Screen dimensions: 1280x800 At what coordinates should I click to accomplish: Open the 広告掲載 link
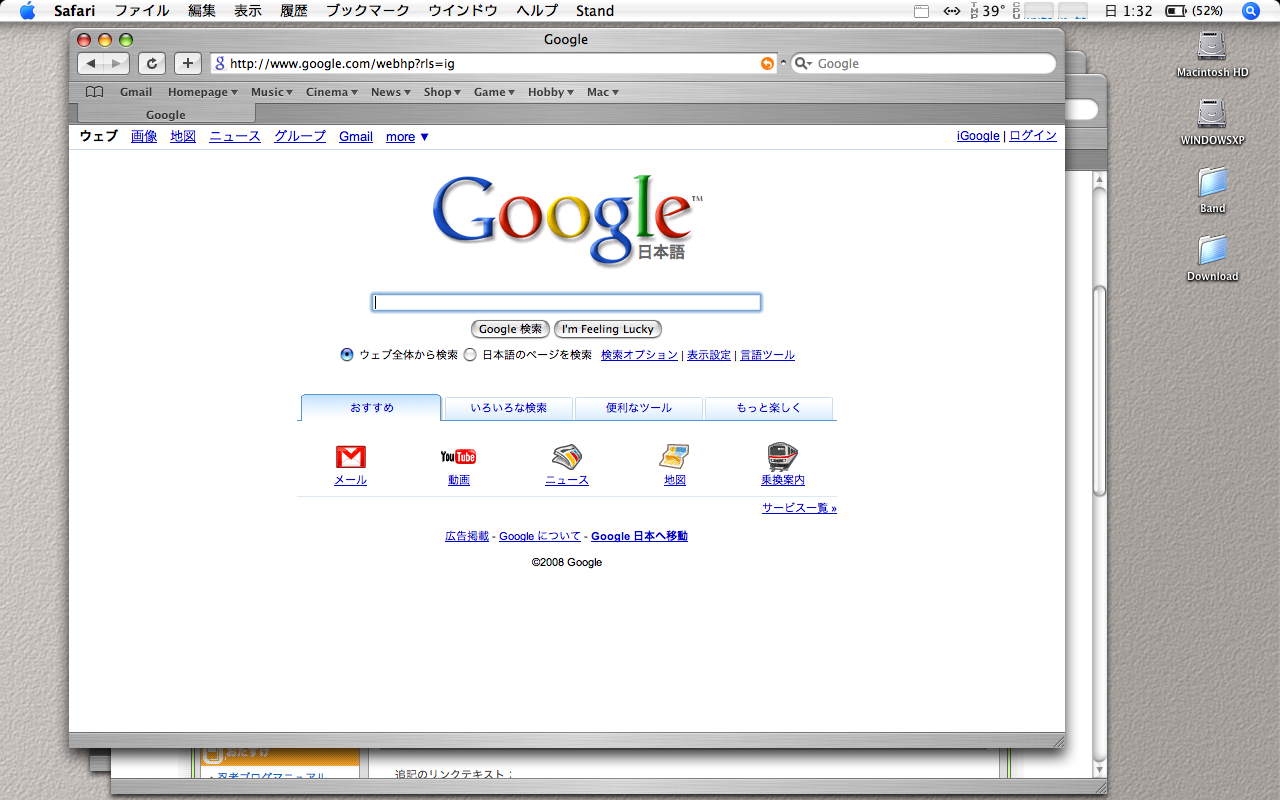[x=467, y=536]
